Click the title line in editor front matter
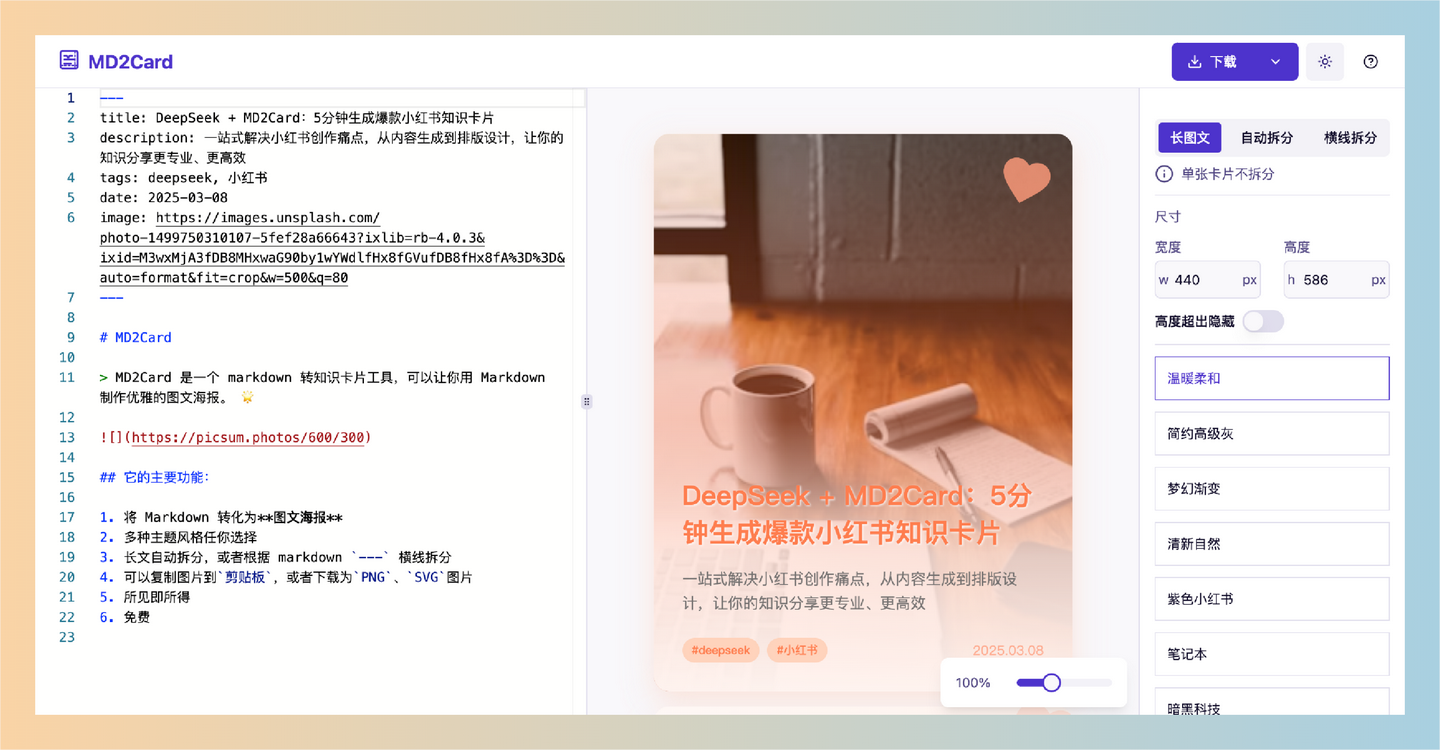The width and height of the screenshot is (1440, 750). (297, 117)
